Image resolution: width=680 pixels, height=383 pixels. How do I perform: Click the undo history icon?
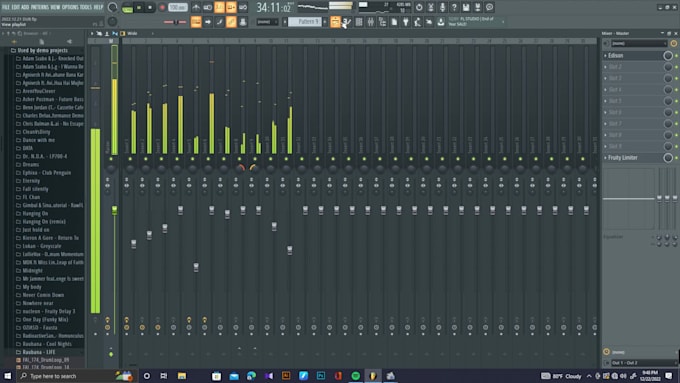(419, 7)
